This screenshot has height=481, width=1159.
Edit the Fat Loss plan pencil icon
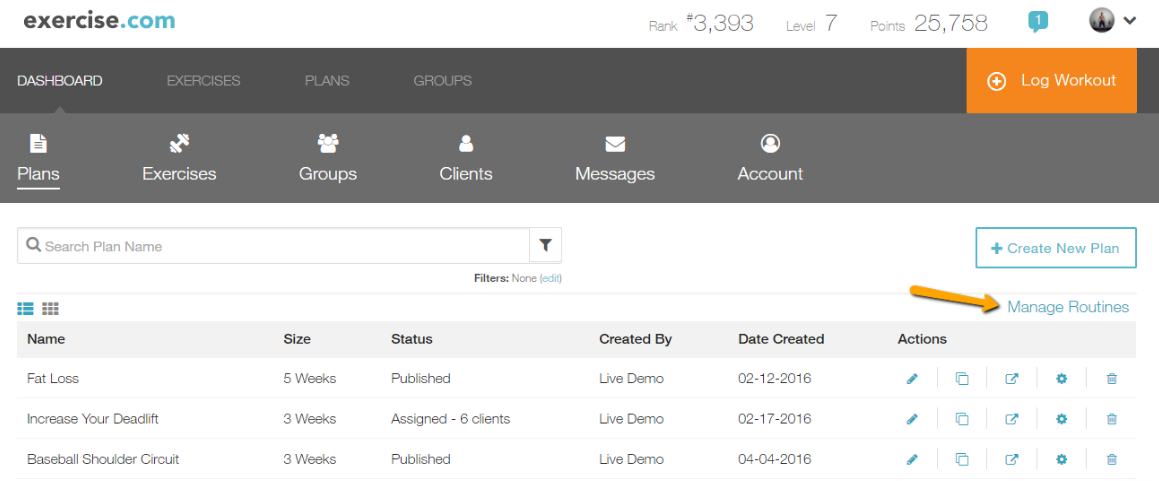(x=912, y=379)
